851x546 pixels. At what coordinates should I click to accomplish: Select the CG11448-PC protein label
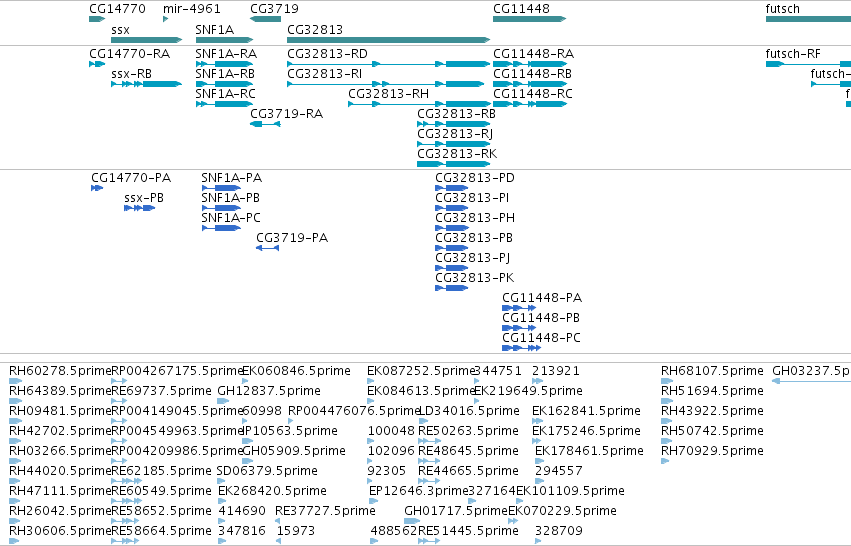(542, 339)
